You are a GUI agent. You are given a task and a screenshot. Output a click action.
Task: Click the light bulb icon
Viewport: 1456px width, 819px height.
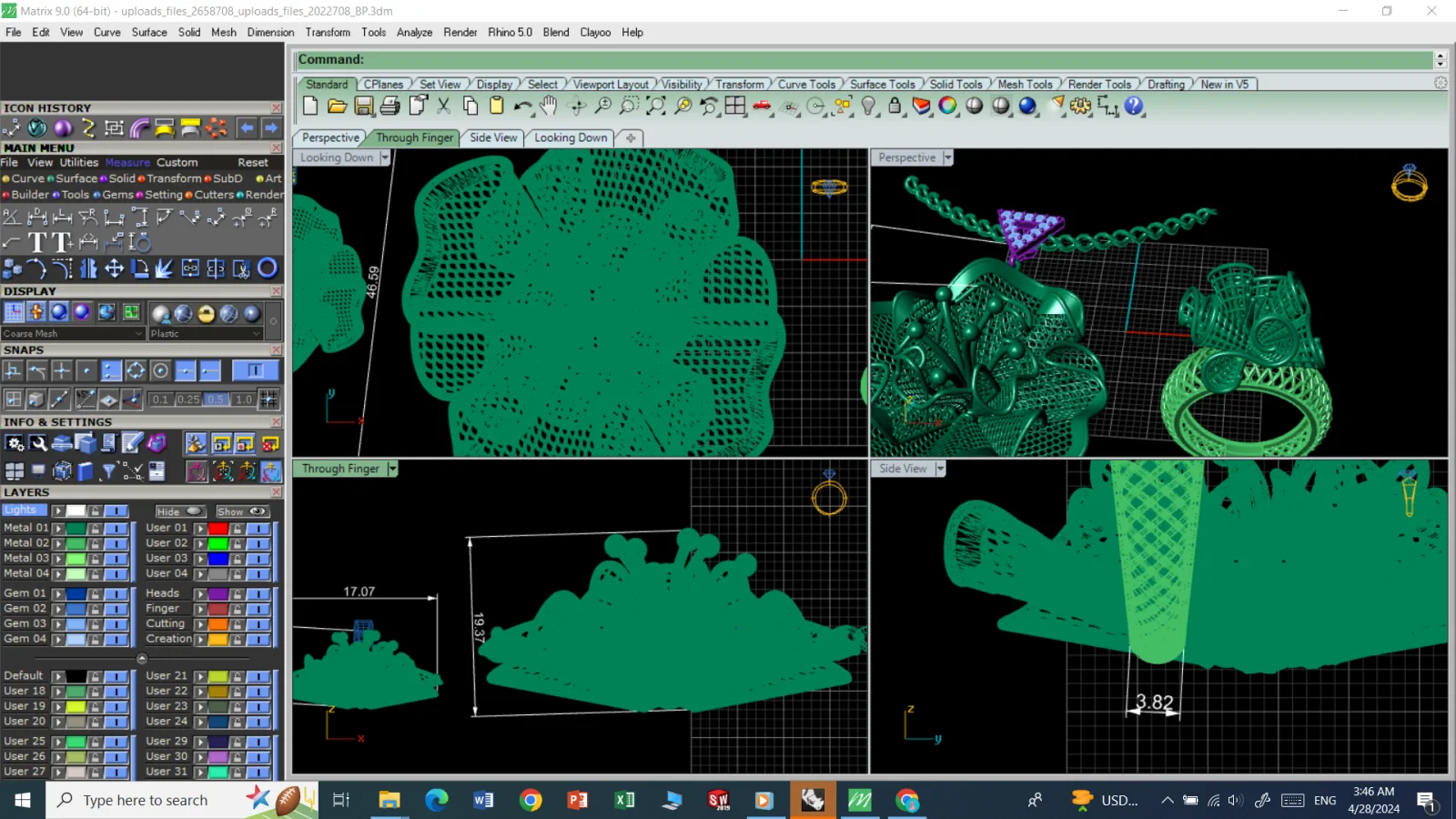coord(869,106)
